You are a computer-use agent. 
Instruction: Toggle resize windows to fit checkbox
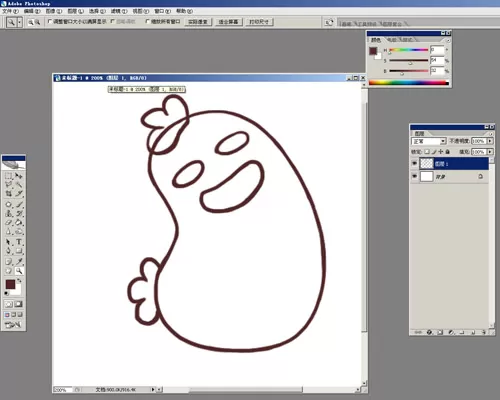(x=50, y=21)
